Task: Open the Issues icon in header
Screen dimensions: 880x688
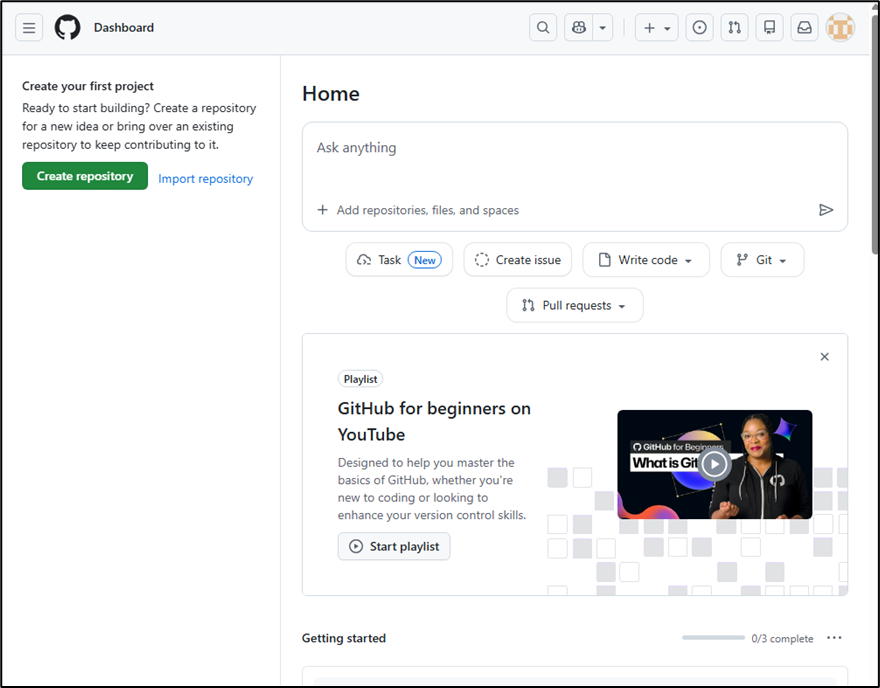Action: point(699,27)
